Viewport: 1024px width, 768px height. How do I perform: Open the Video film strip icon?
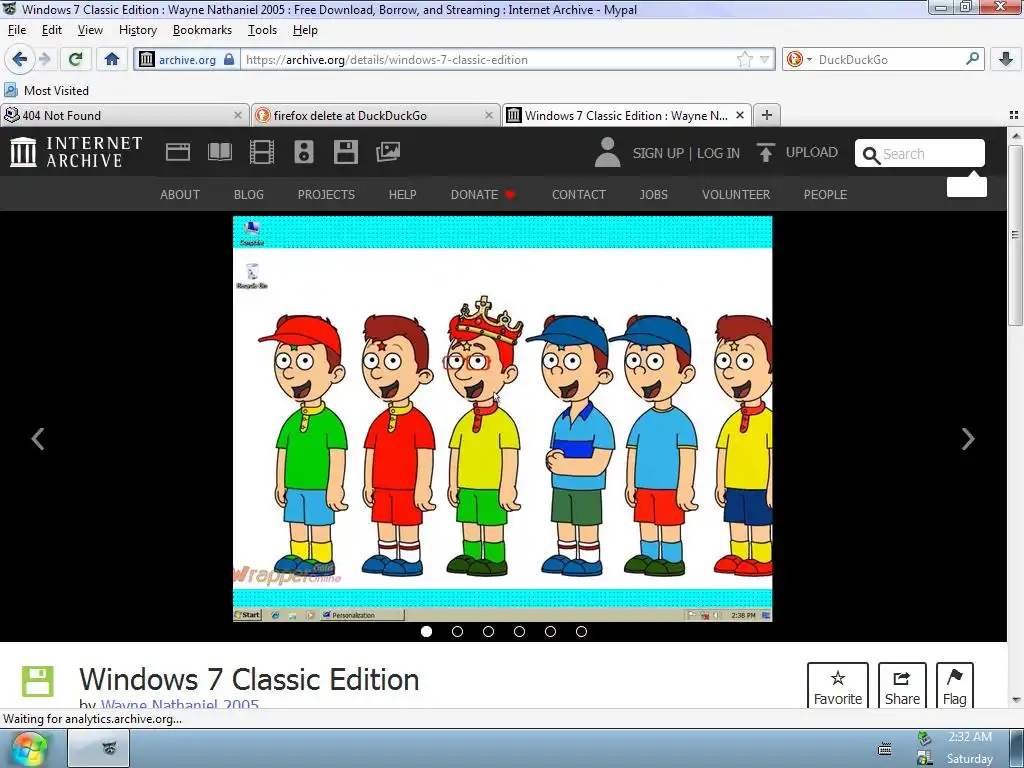pyautogui.click(x=261, y=152)
